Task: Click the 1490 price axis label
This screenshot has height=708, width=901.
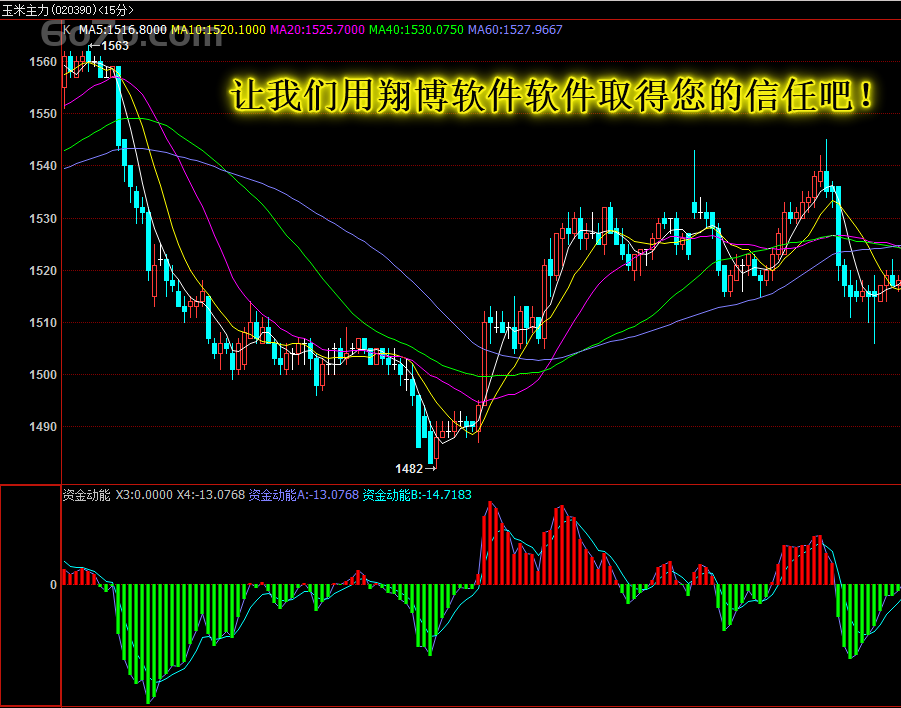Action: (43, 427)
